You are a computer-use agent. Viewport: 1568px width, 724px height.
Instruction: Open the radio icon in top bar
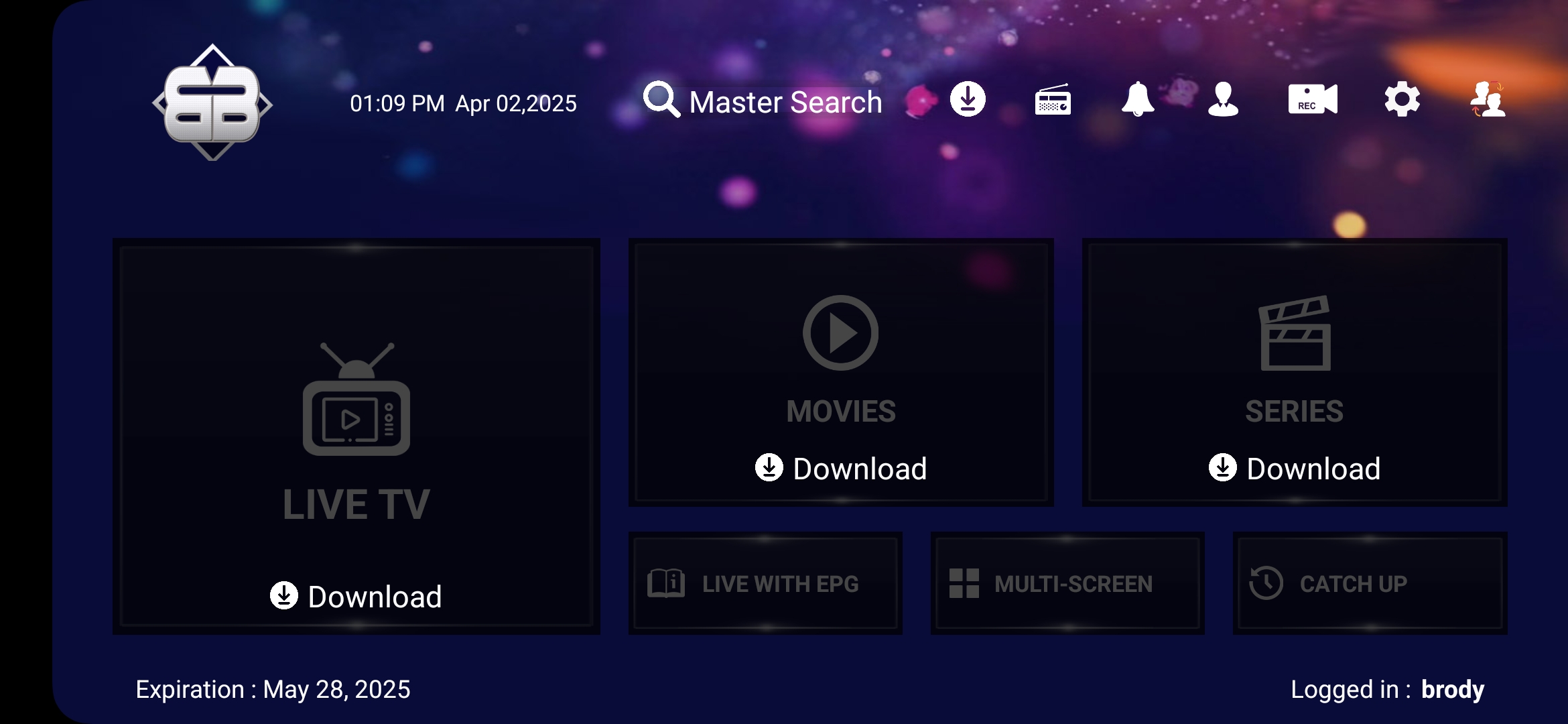1053,101
